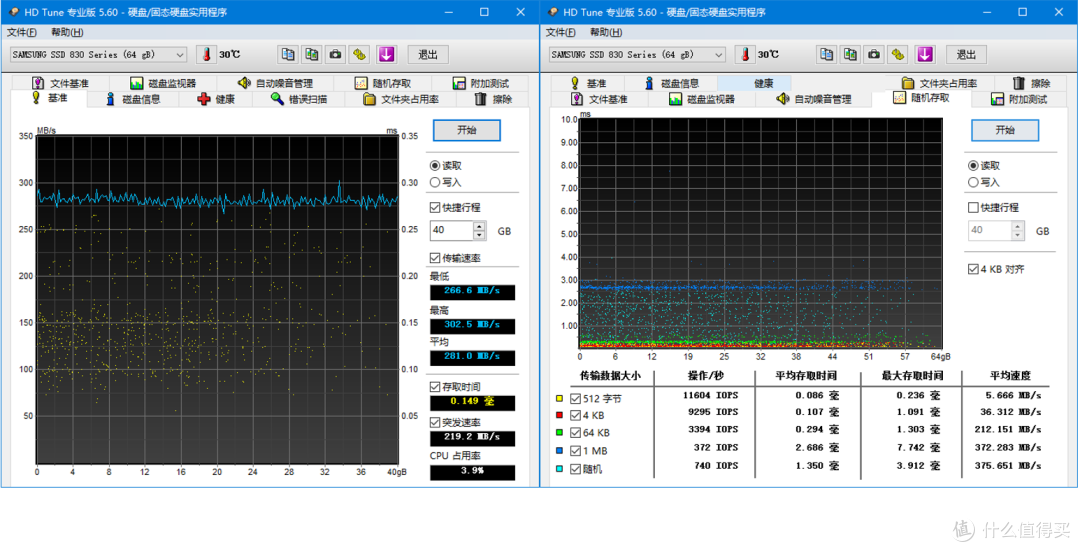Switch to 磁盘信息 tab in 基准 window
Viewport: 1080px width, 552px height.
(133, 99)
